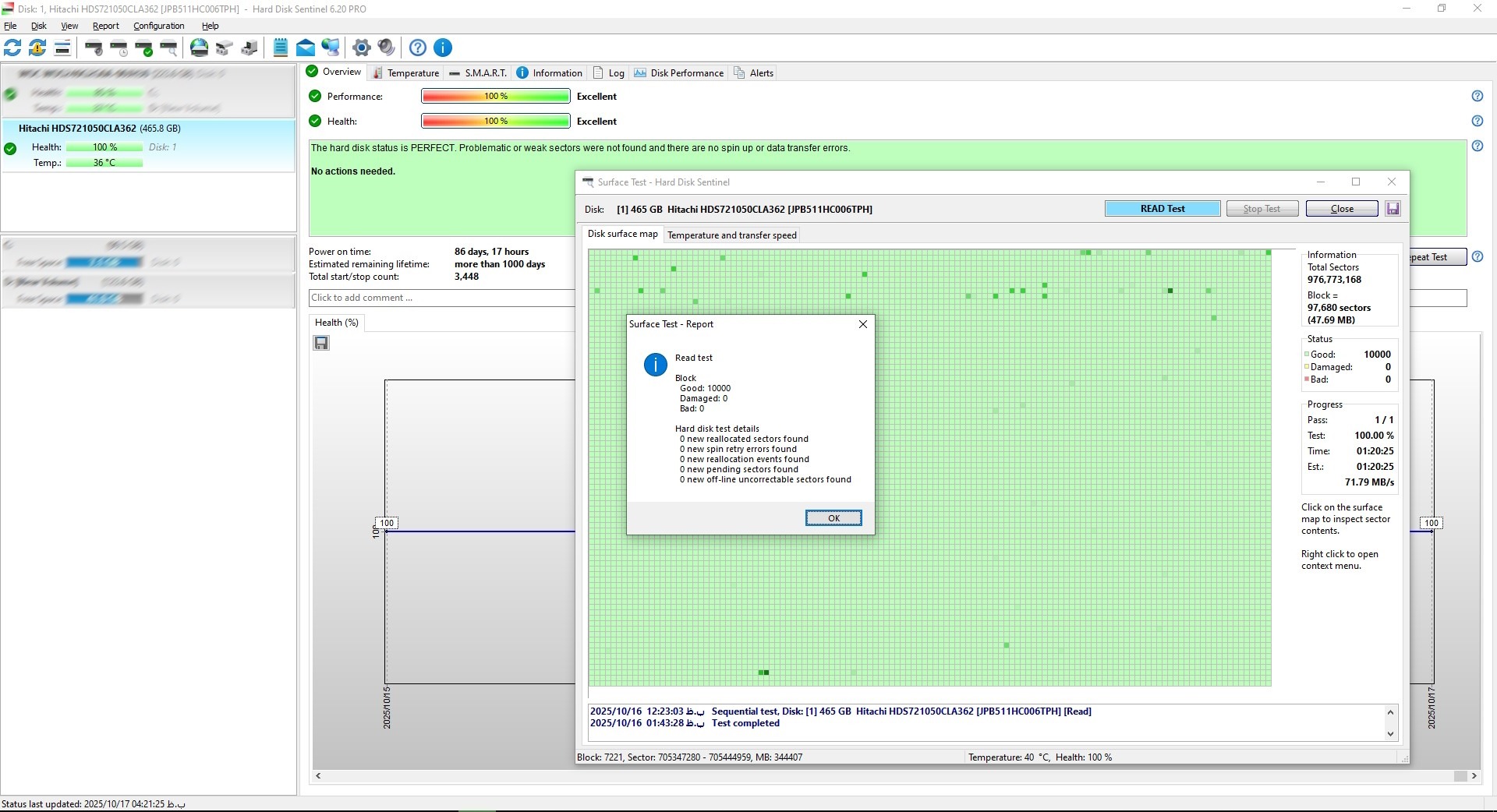Open the Configuration gear icon
The width and height of the screenshot is (1497, 812).
pyautogui.click(x=361, y=48)
